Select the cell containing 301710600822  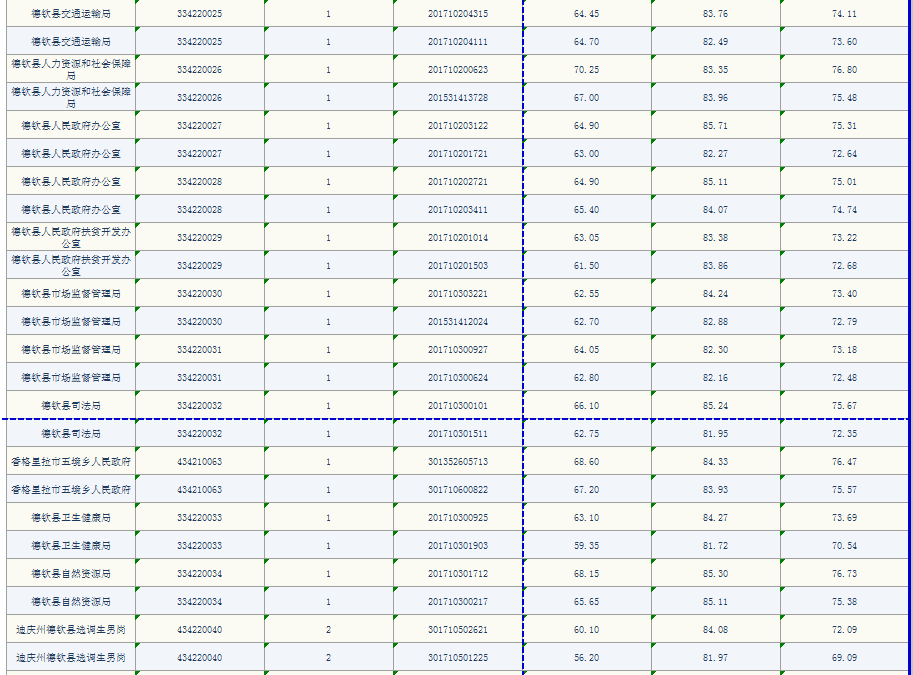click(457, 490)
